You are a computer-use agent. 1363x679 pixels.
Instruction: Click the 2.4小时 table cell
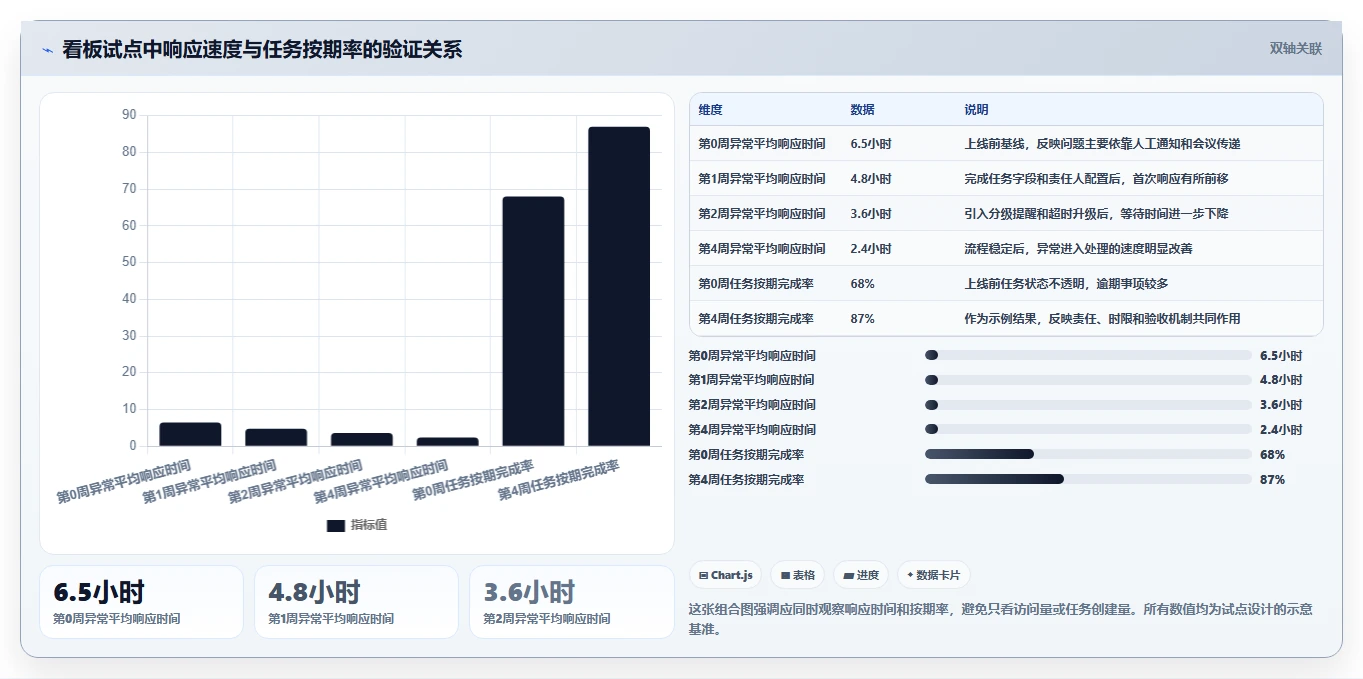(x=871, y=249)
